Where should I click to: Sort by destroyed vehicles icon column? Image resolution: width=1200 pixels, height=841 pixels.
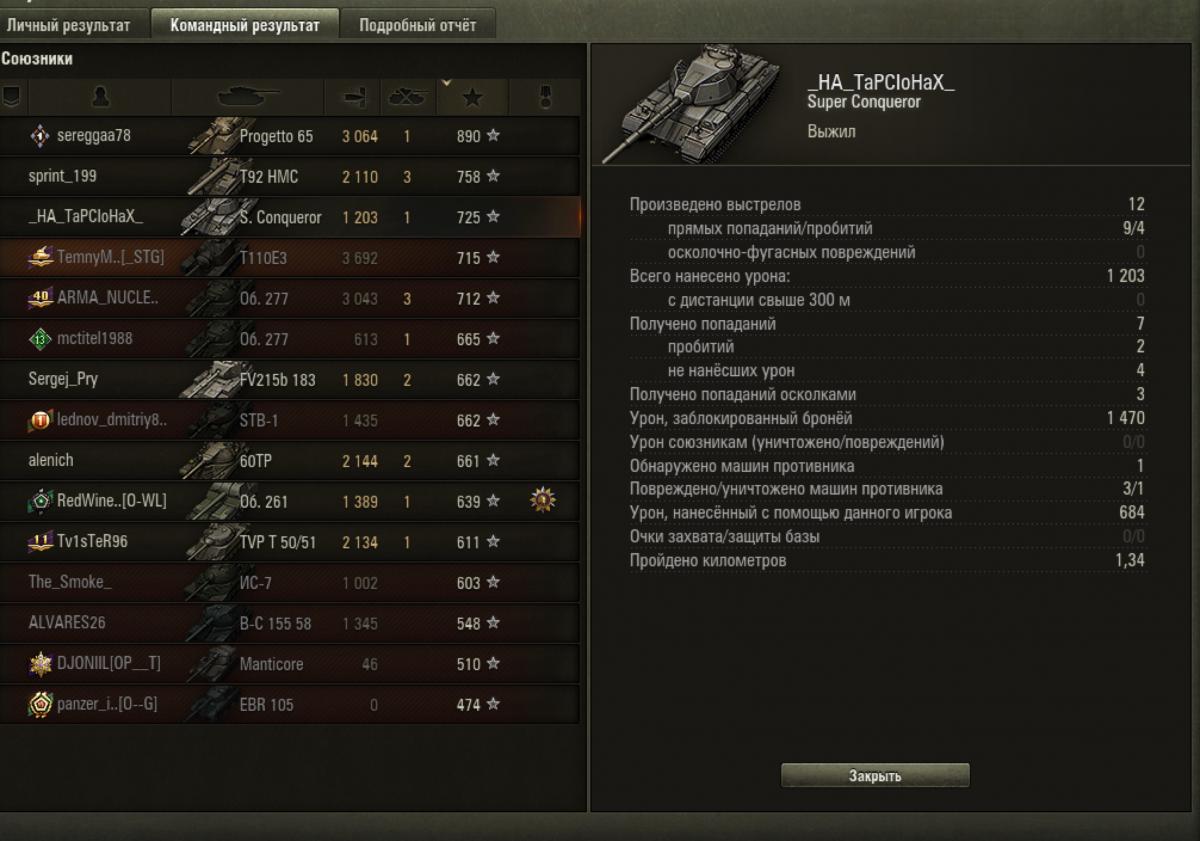pyautogui.click(x=408, y=97)
